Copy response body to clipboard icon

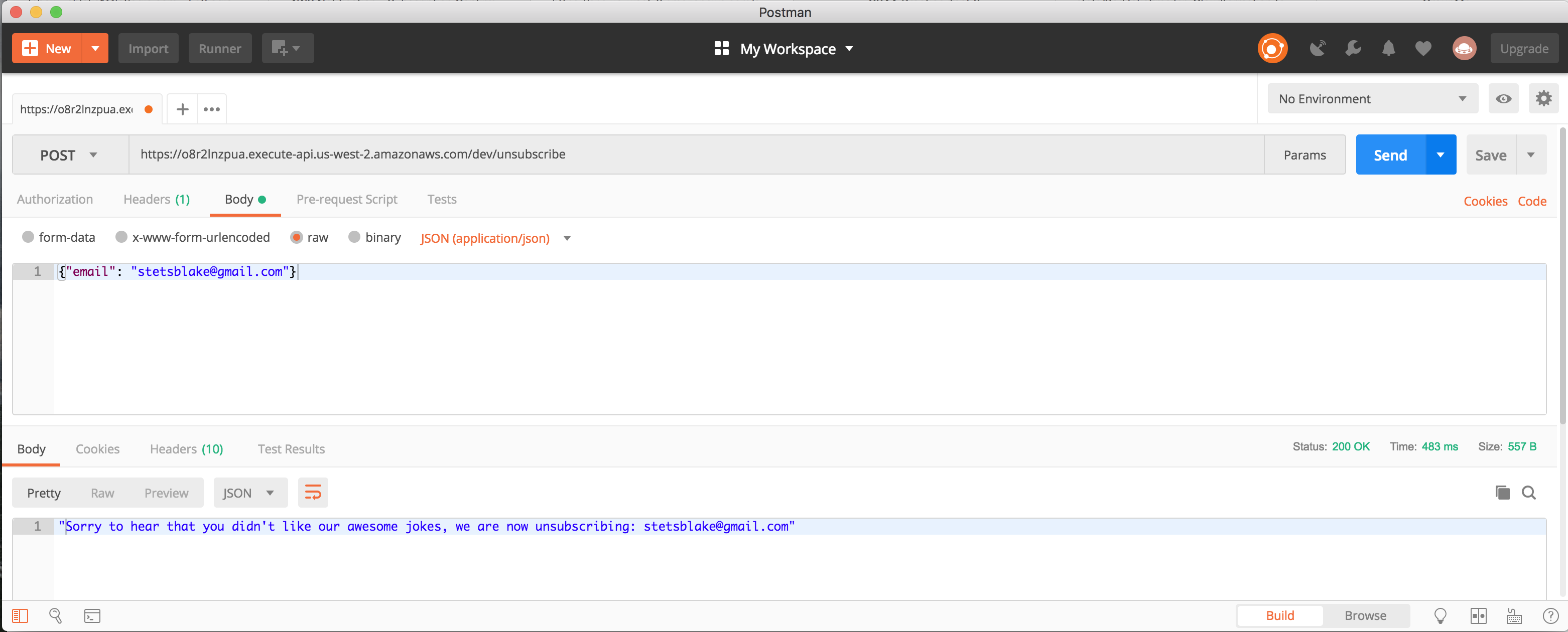tap(1502, 493)
